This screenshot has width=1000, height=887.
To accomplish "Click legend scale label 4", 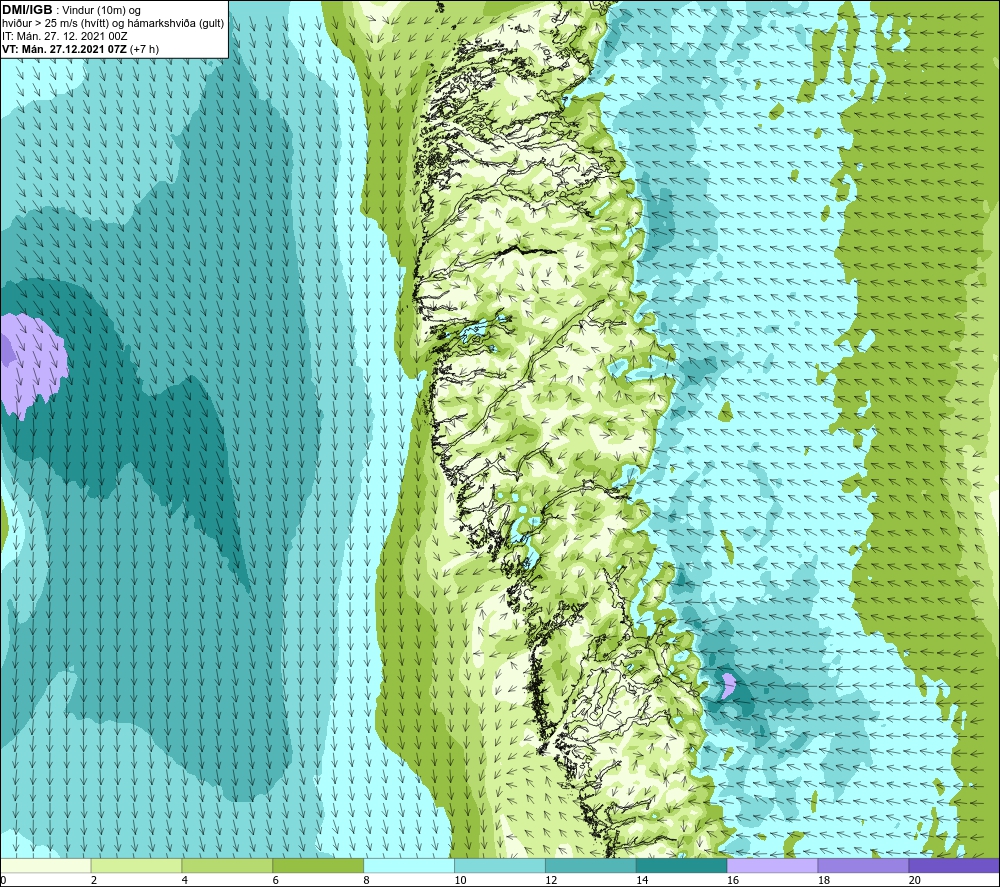I will tap(184, 881).
